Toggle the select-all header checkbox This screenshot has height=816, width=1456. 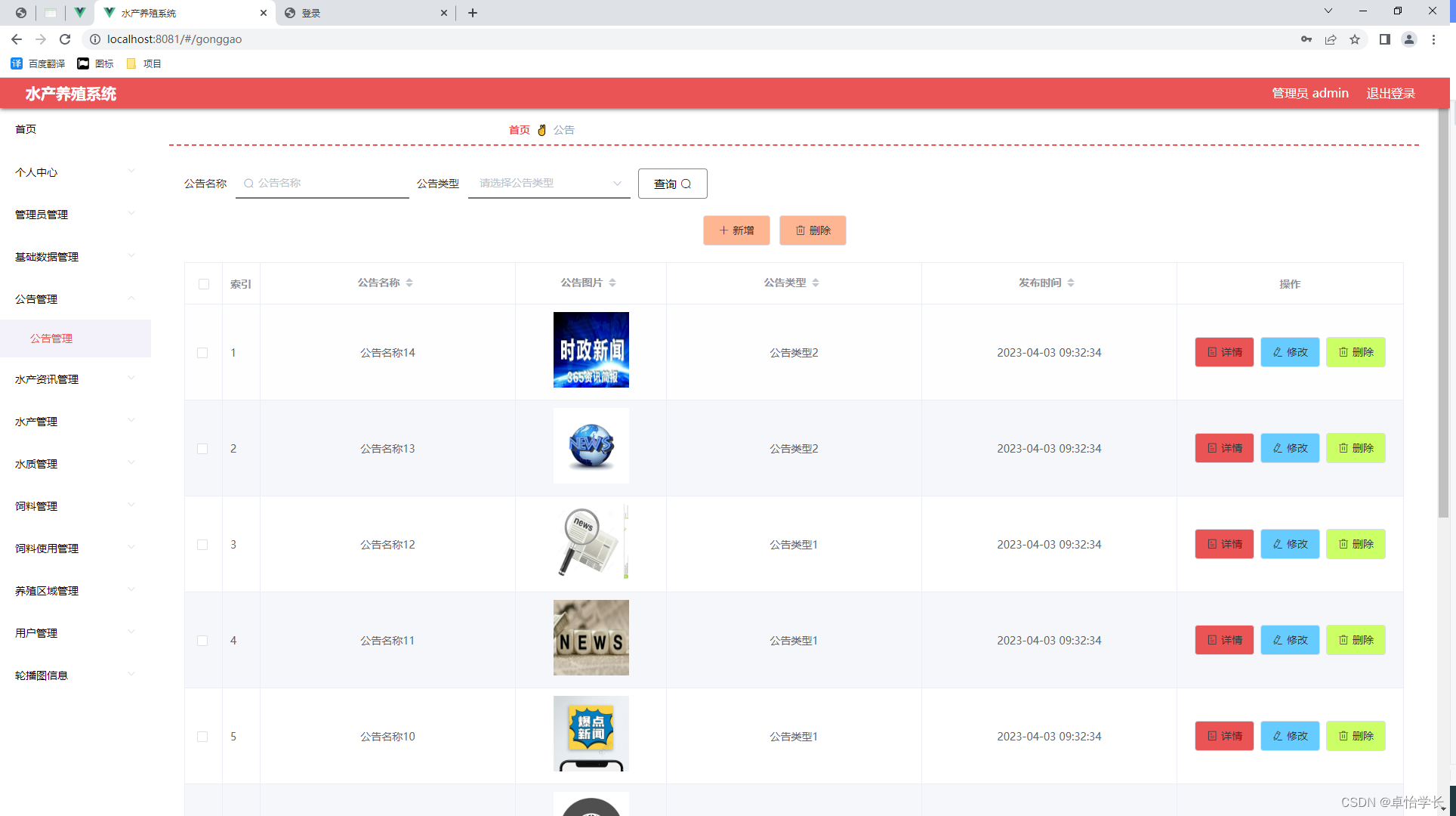coord(204,284)
